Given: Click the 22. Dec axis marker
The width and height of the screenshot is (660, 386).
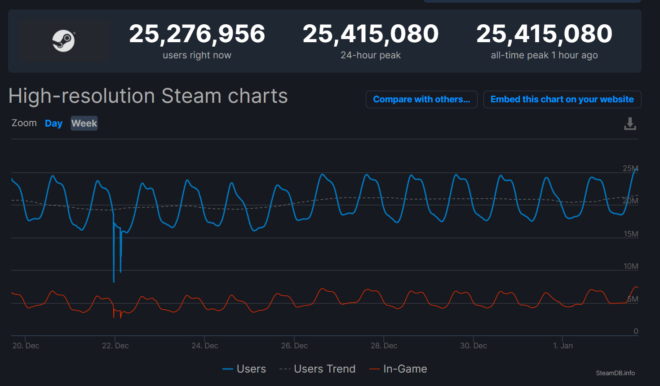Looking at the screenshot, I should pyautogui.click(x=115, y=346).
